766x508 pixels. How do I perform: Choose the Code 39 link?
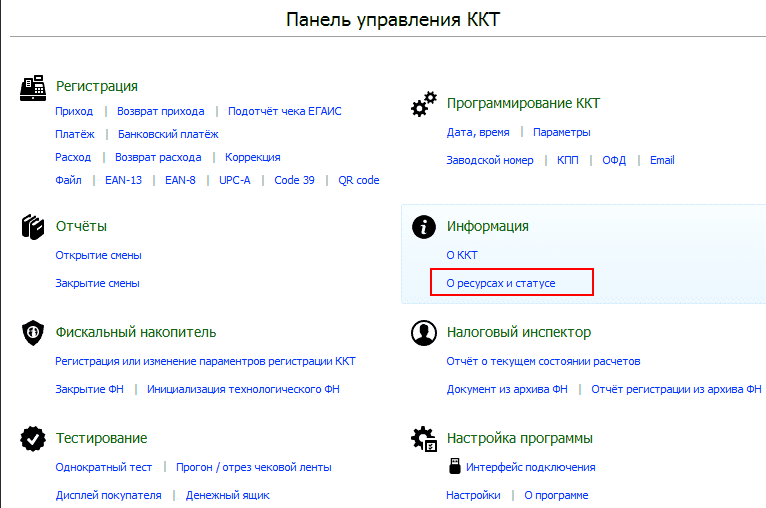coord(295,180)
